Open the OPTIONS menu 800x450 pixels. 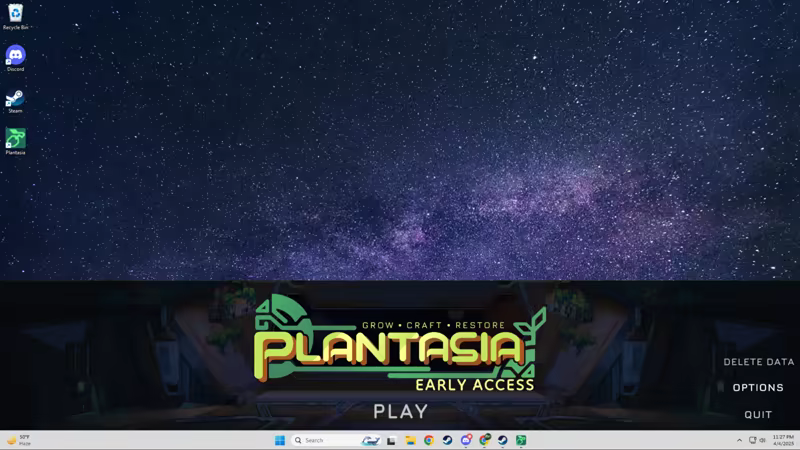click(758, 388)
